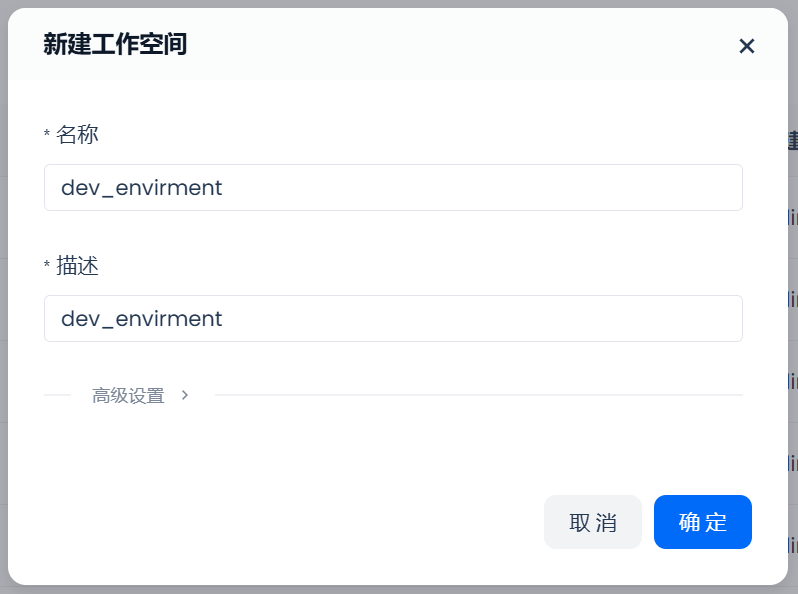Confirm with the blue 确定 button
Screen dimensions: 798x594
702,522
